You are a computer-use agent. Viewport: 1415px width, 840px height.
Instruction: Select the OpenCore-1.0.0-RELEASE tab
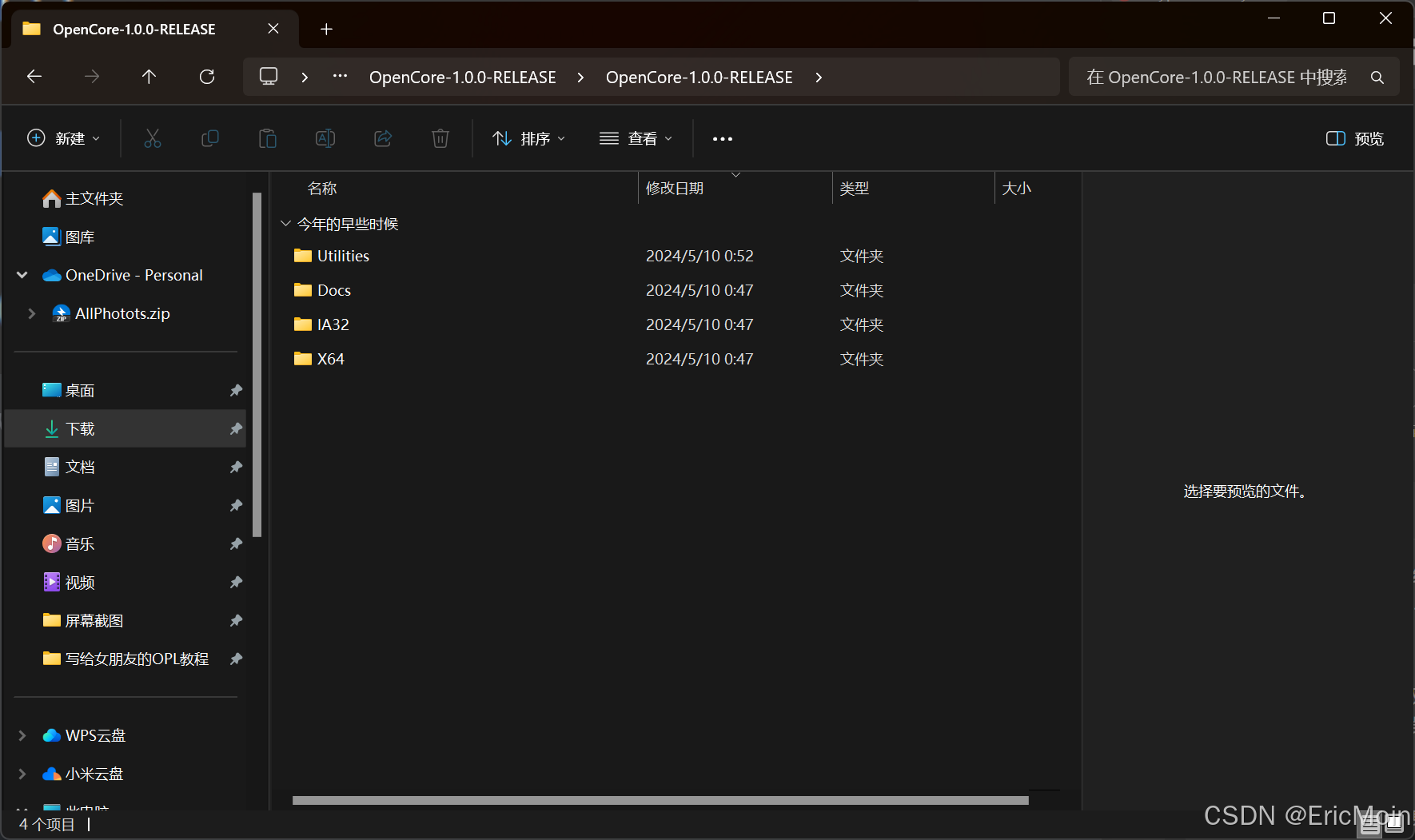pyautogui.click(x=134, y=29)
